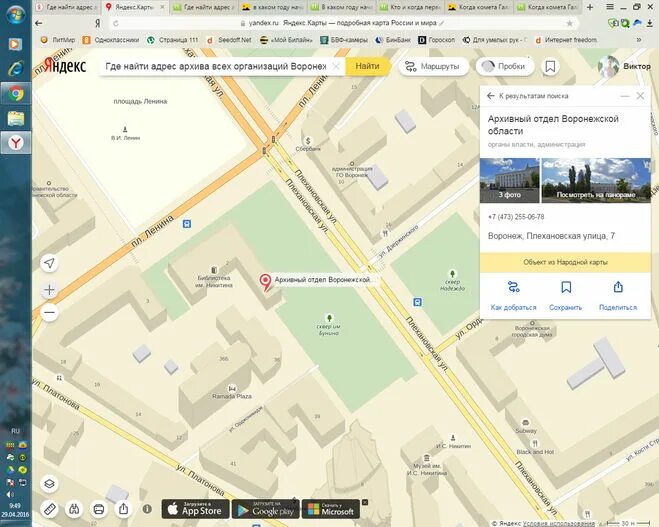Click the Поделиться share icon in the card
Viewport: 659px width, 527px height.
(618, 287)
